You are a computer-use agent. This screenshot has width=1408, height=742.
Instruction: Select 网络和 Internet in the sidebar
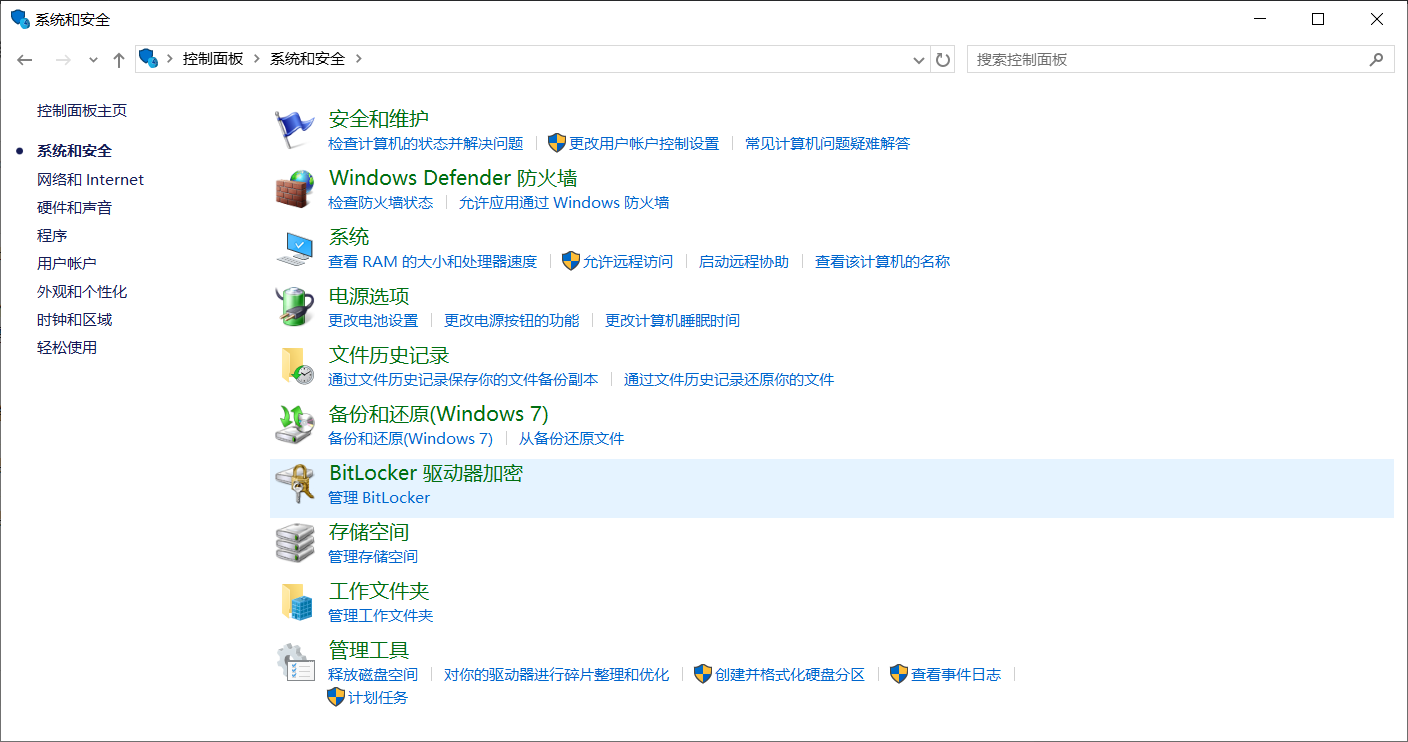click(90, 180)
